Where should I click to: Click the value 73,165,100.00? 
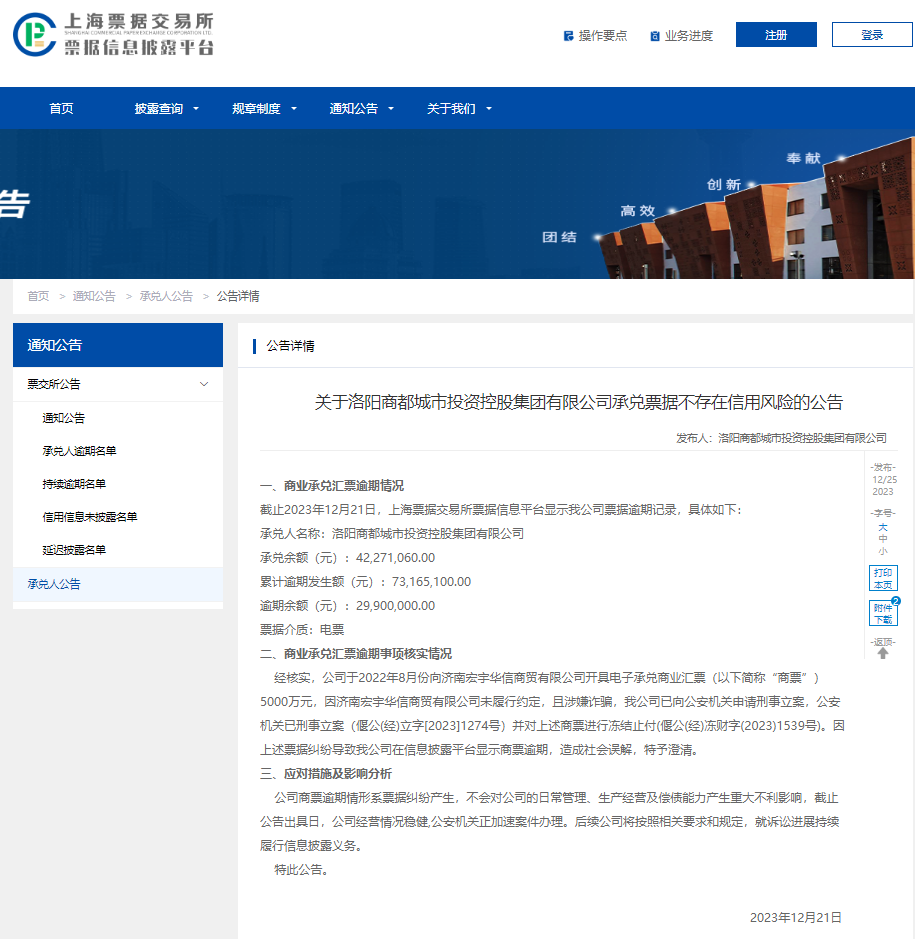tap(431, 581)
